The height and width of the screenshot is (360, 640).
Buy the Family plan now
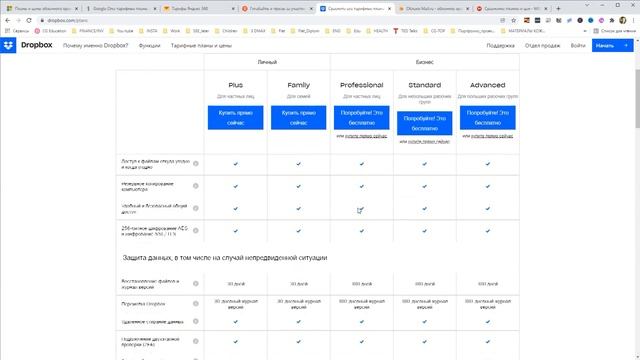pyautogui.click(x=298, y=118)
